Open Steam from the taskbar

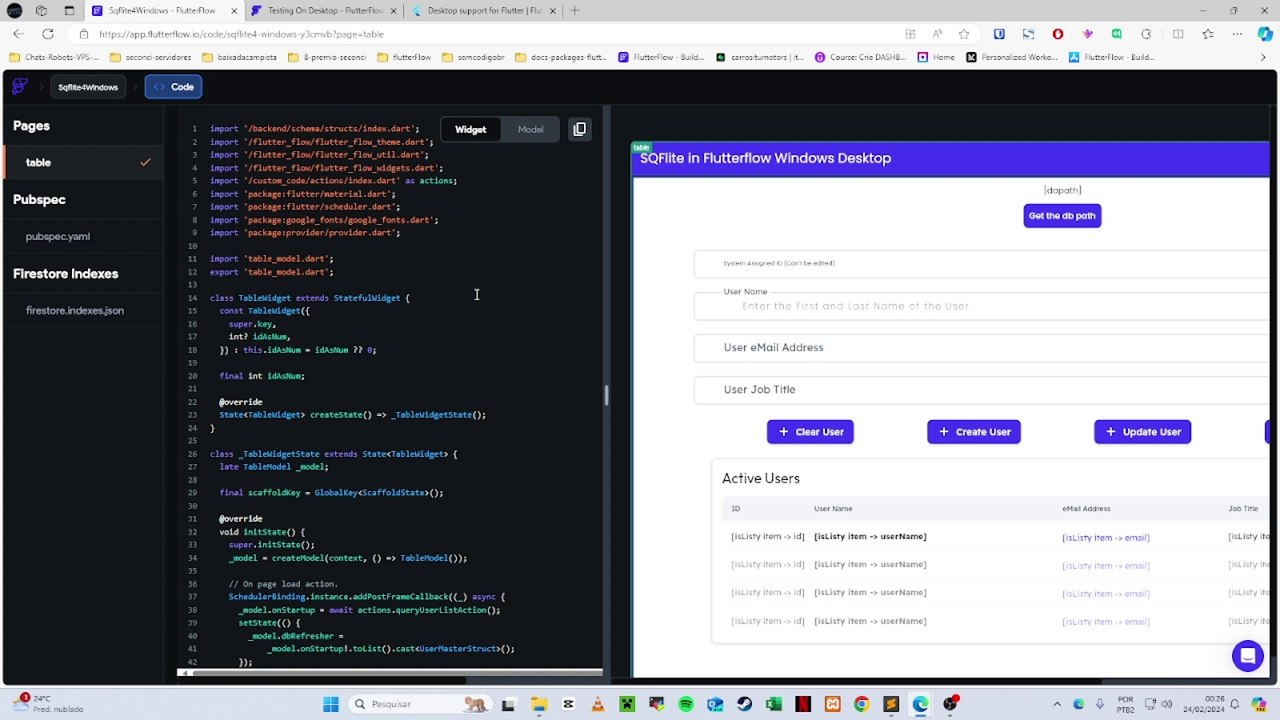(744, 704)
